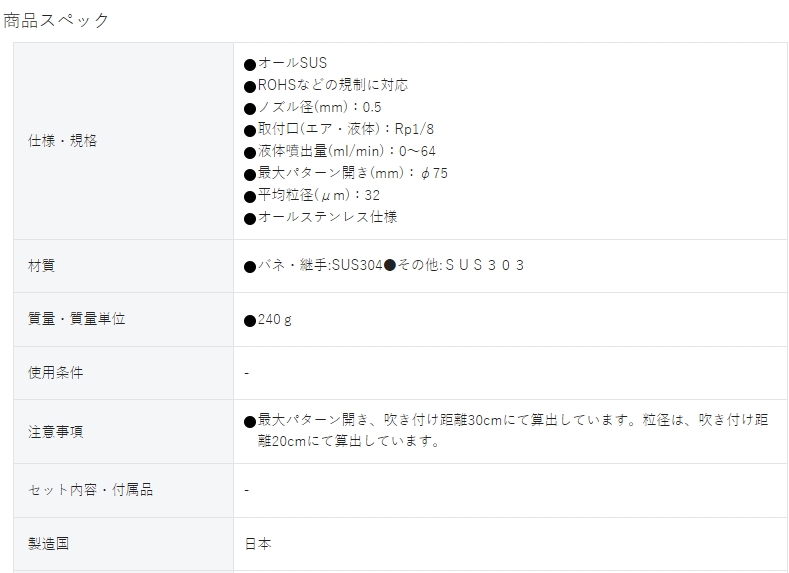Viewport: 789px width, 573px height.
Task: Select the 平均粒径 32 line
Action: tap(312, 195)
